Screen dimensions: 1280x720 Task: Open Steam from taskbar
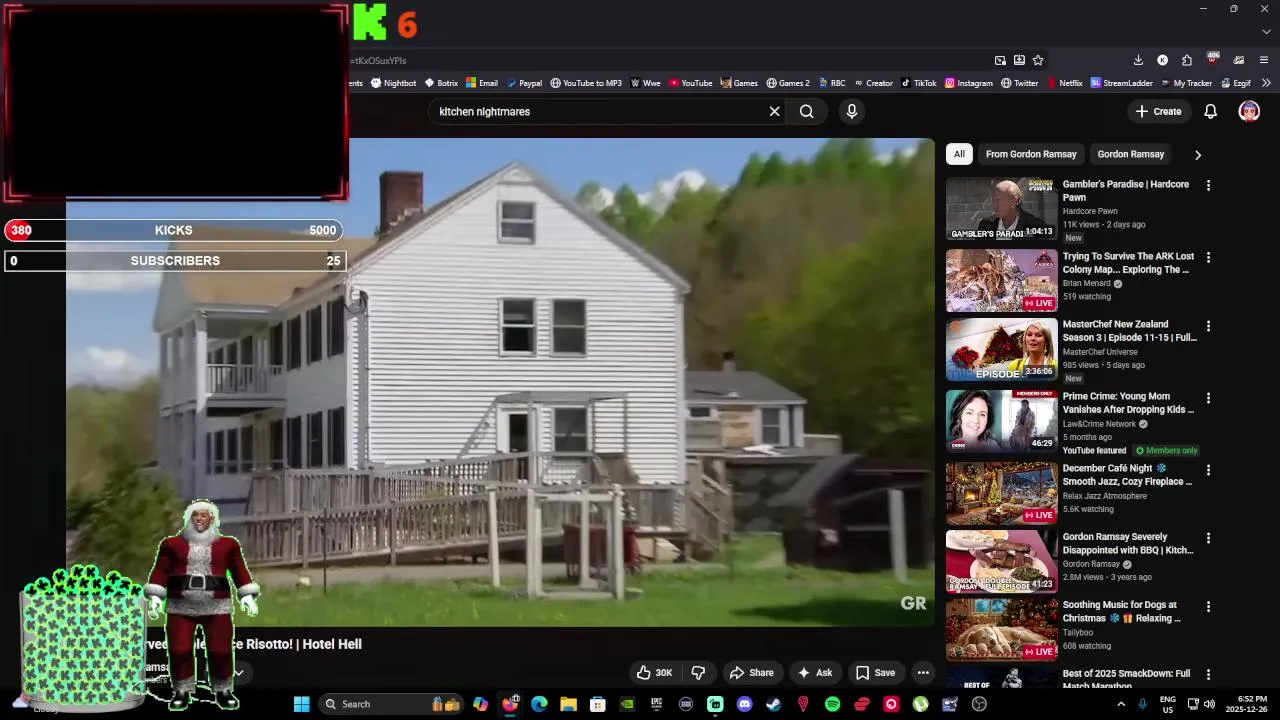click(x=773, y=704)
